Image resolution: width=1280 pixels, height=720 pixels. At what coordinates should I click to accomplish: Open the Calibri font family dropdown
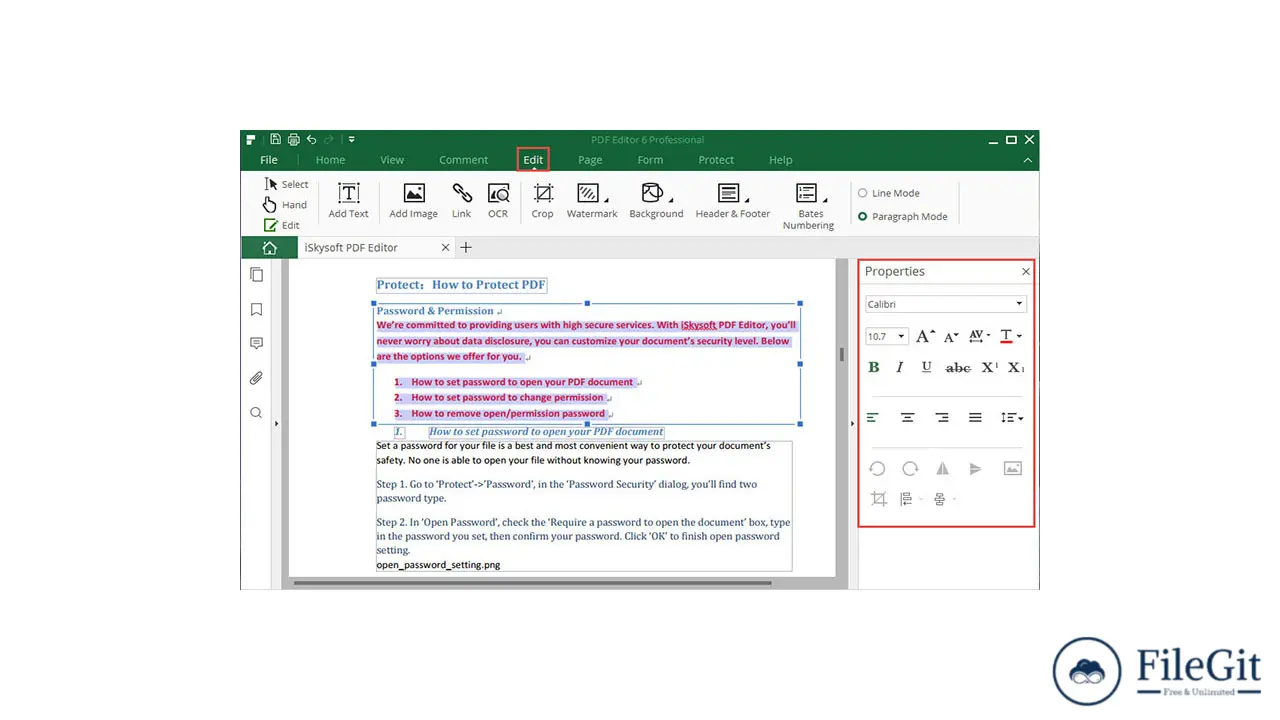point(945,304)
